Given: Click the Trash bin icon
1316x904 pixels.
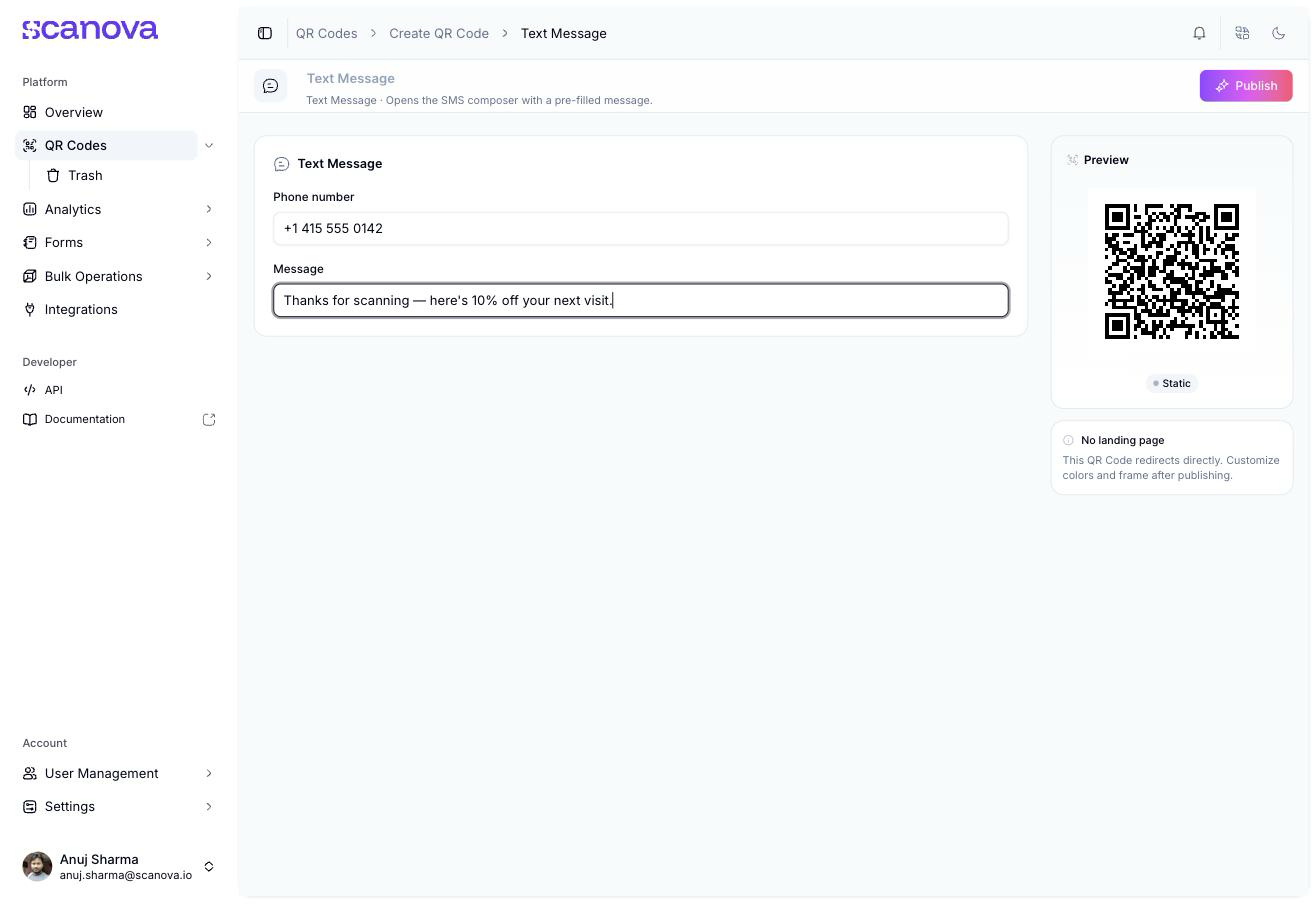Looking at the screenshot, I should tap(54, 175).
